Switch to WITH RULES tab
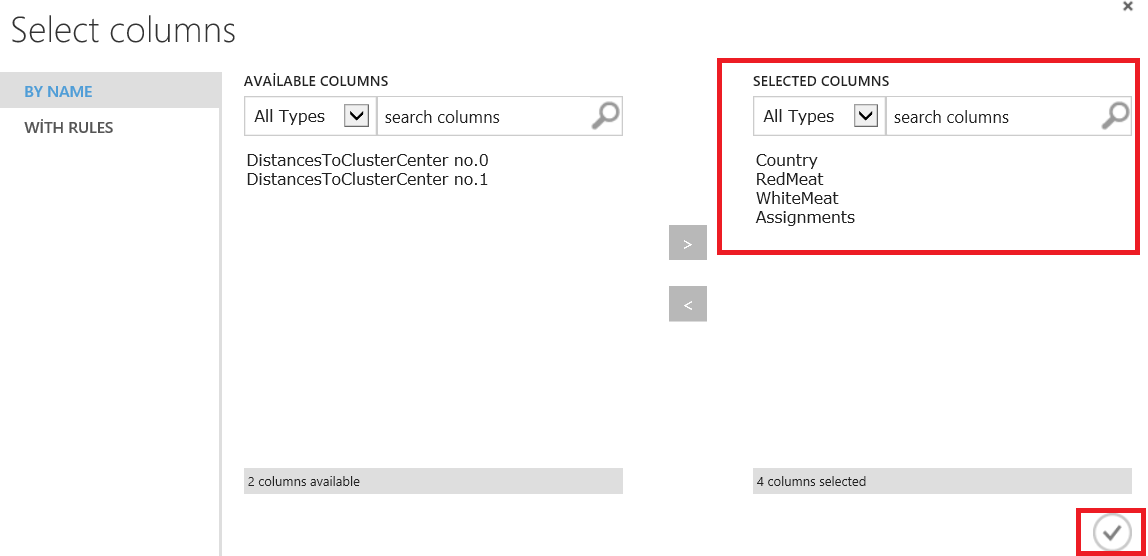The width and height of the screenshot is (1148, 556). click(68, 128)
